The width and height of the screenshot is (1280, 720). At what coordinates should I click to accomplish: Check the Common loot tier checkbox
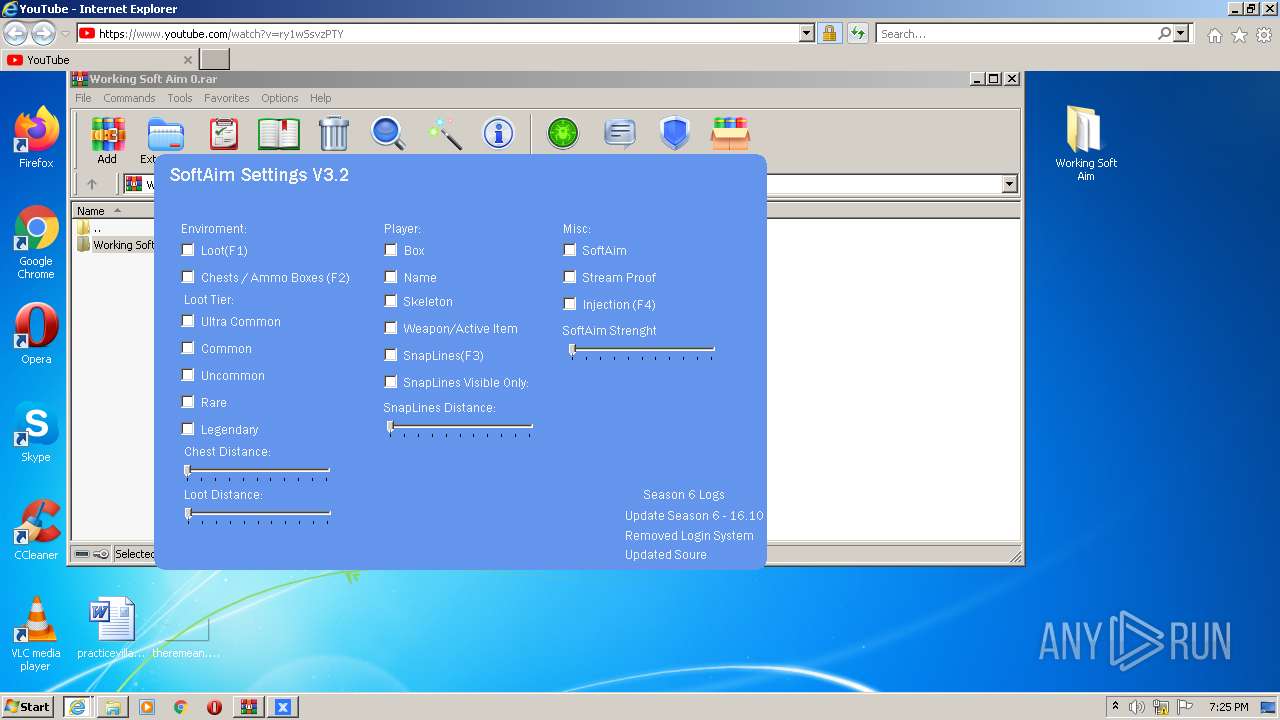point(188,348)
